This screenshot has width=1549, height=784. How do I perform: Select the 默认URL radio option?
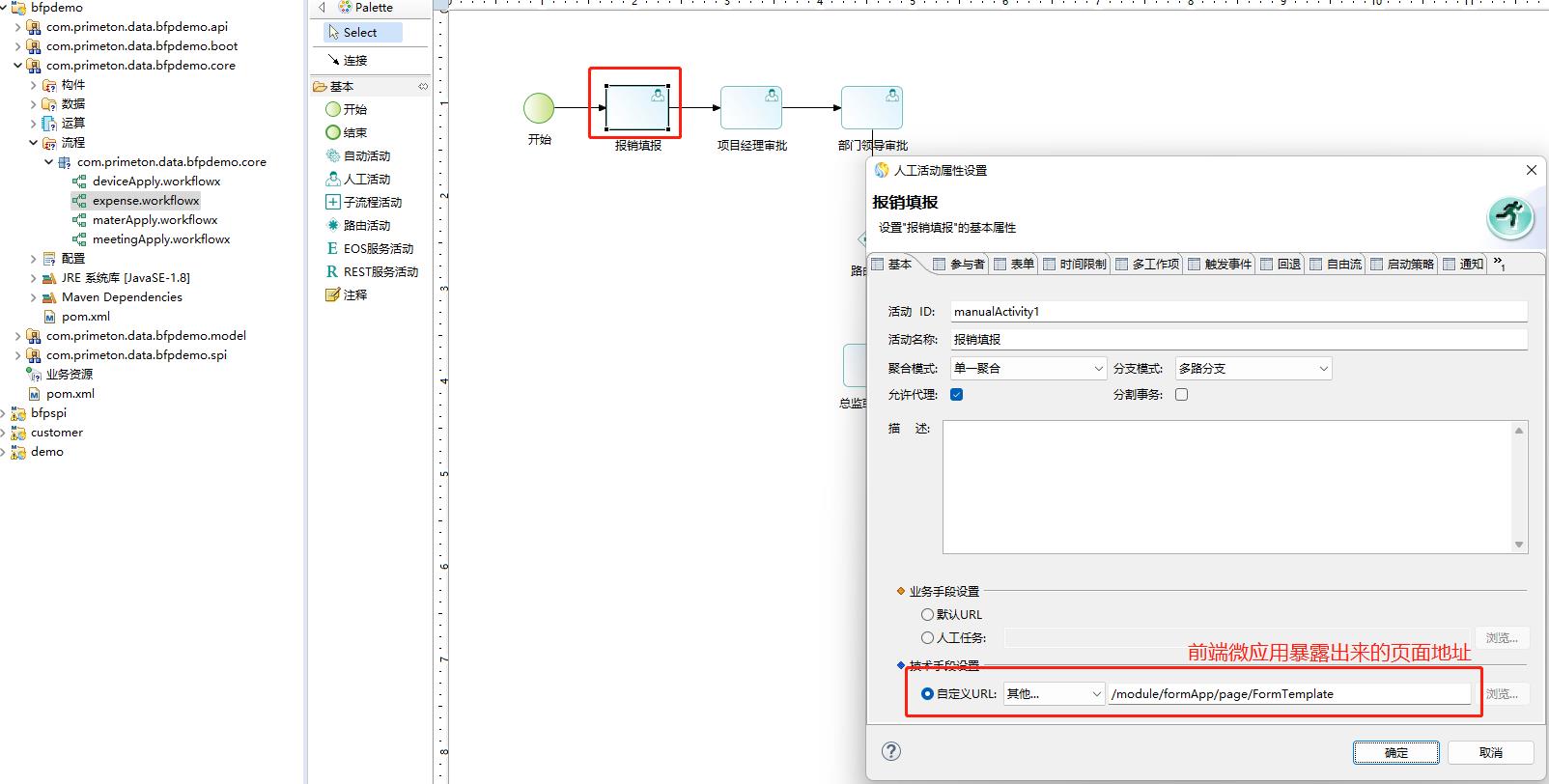927,614
